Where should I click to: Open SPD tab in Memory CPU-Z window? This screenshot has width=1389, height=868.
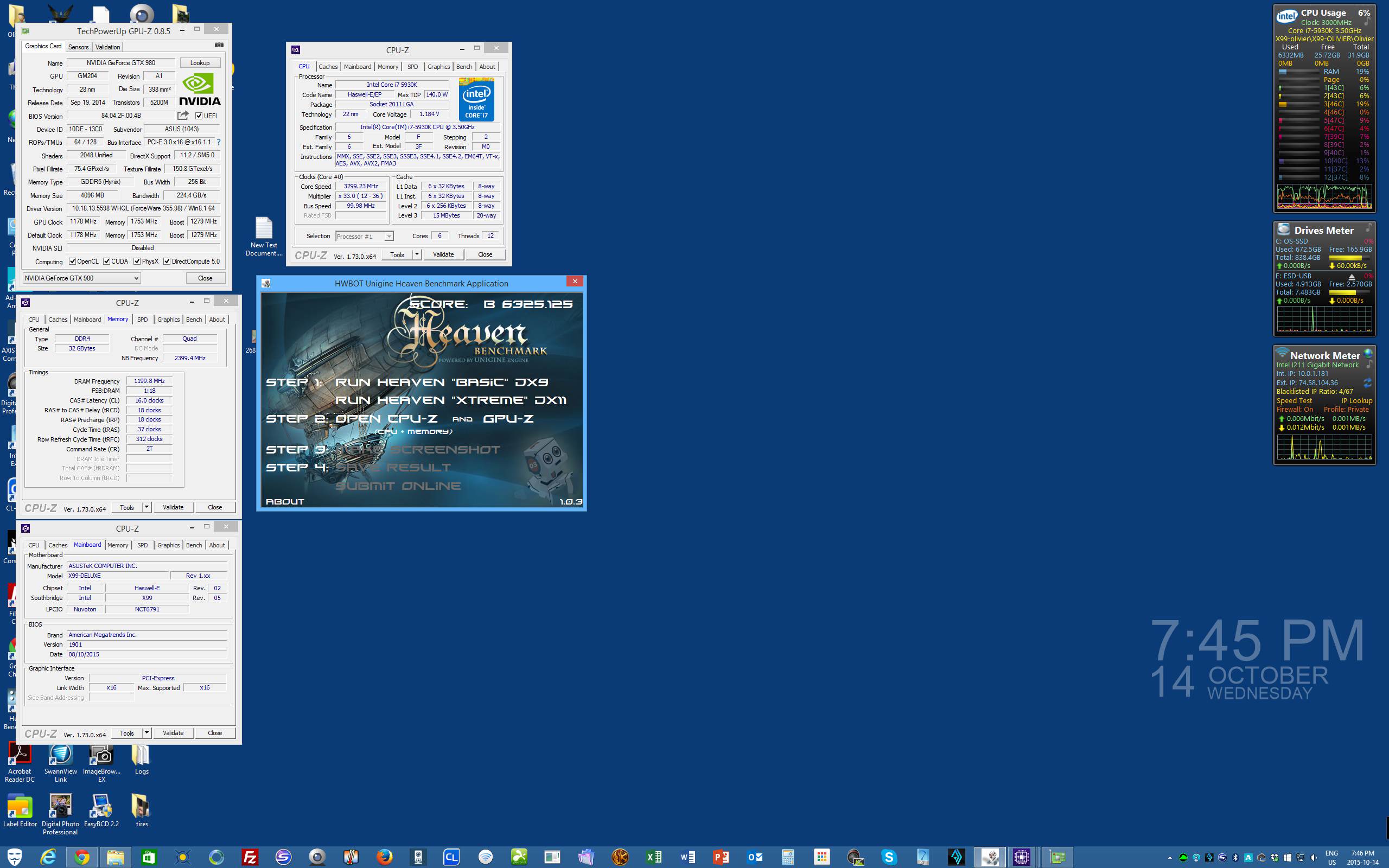[x=142, y=320]
